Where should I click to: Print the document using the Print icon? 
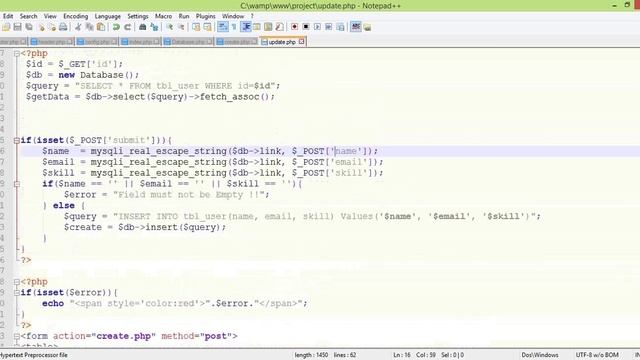63,27
